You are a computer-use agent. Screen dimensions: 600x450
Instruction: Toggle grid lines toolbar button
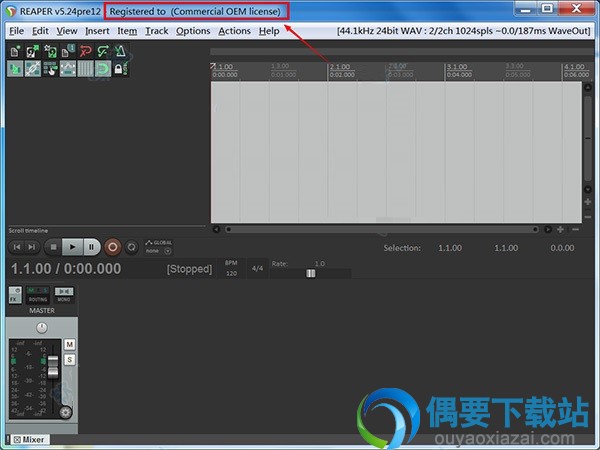(85, 69)
